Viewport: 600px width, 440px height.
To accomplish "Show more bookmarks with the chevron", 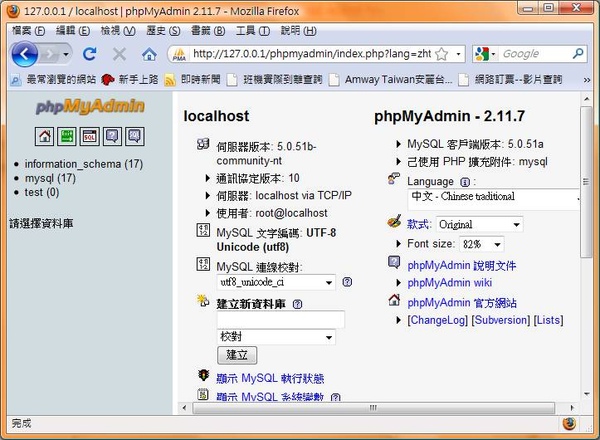I will [587, 80].
